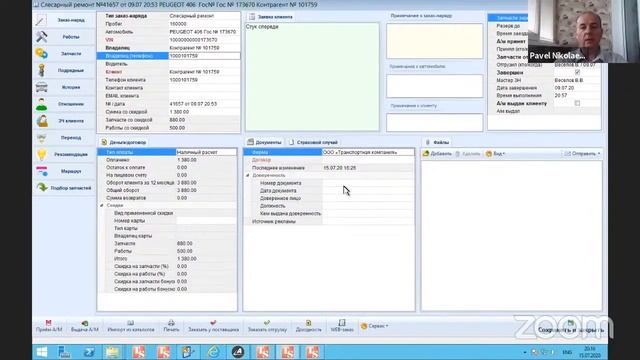
Task: Open the Отправить dropdown in Файлы panel
Action: (x=582, y=154)
